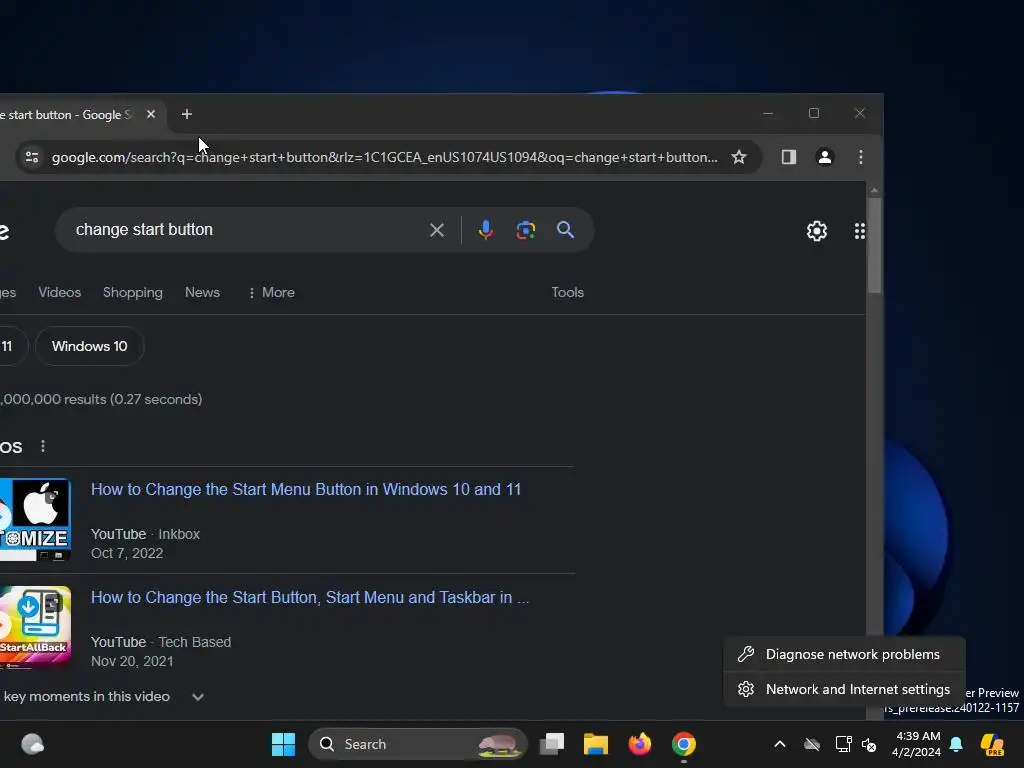Screen dimensions: 1024x768
Task: Click the page vertical scrollbar
Action: (874, 246)
